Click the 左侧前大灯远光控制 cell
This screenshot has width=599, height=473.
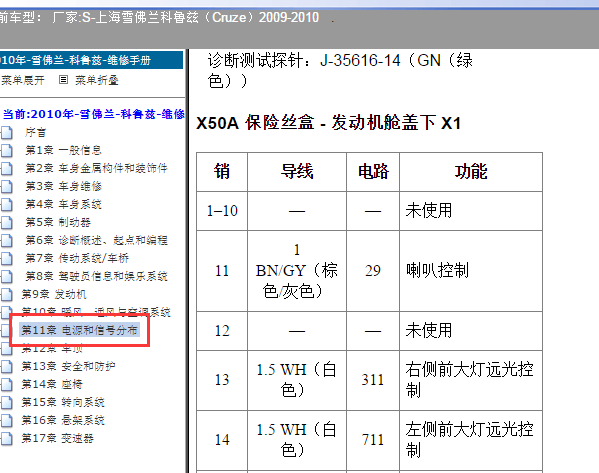[x=471, y=440]
